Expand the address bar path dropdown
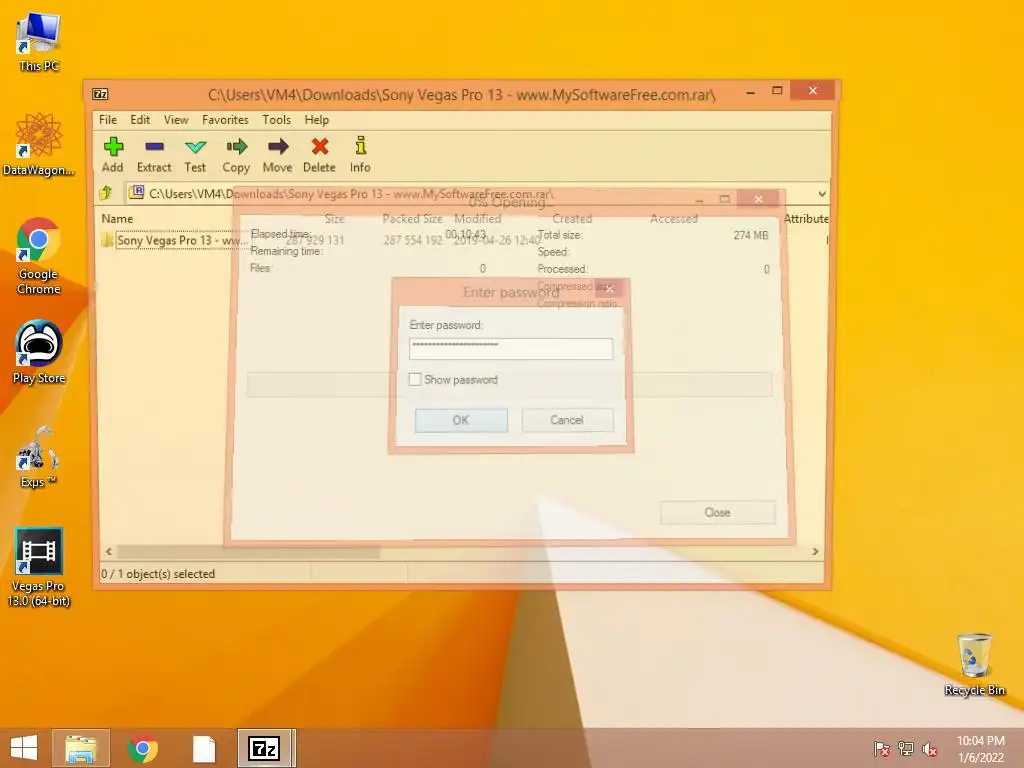This screenshot has width=1024, height=768. click(822, 194)
